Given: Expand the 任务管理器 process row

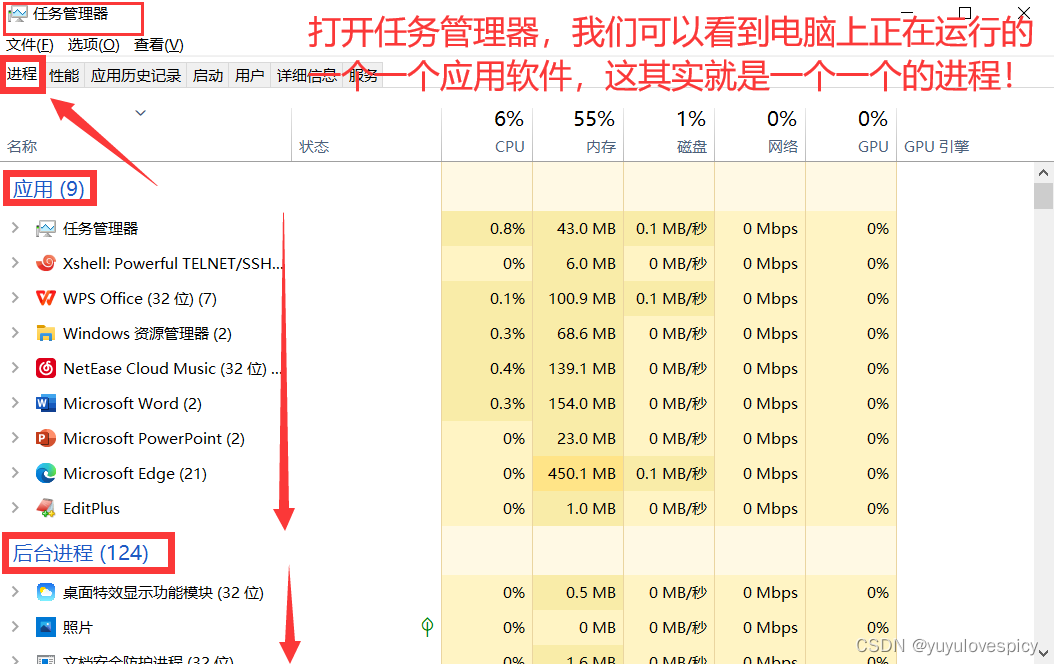Looking at the screenshot, I should (15, 229).
